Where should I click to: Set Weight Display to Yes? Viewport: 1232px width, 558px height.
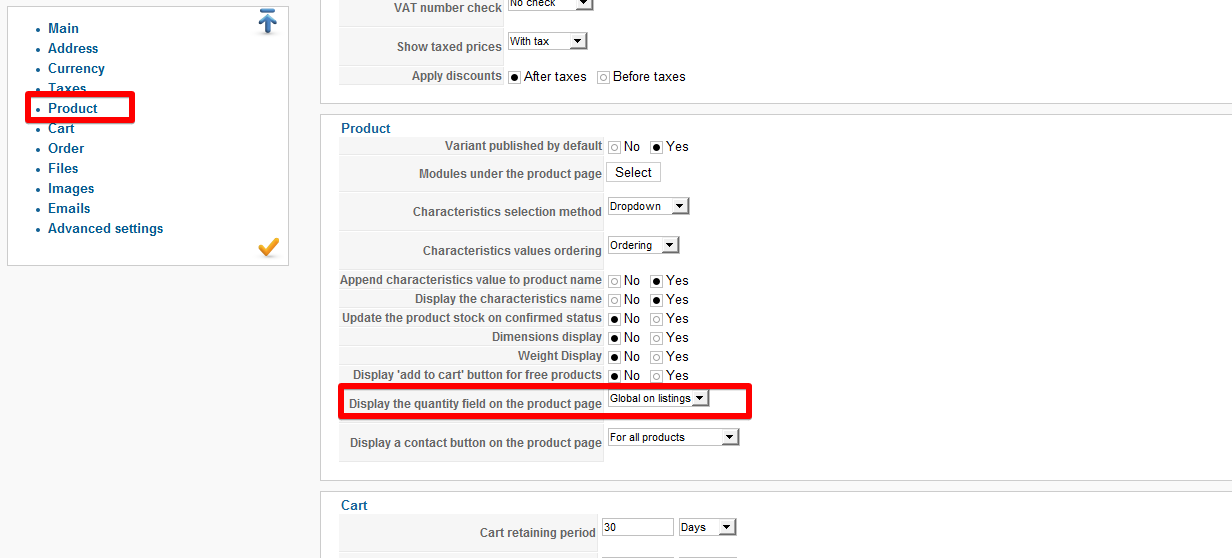(x=656, y=357)
